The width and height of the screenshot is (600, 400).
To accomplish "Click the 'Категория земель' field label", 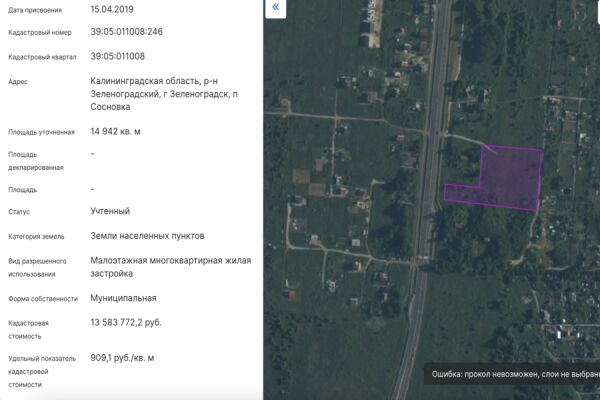I will coord(36,237).
